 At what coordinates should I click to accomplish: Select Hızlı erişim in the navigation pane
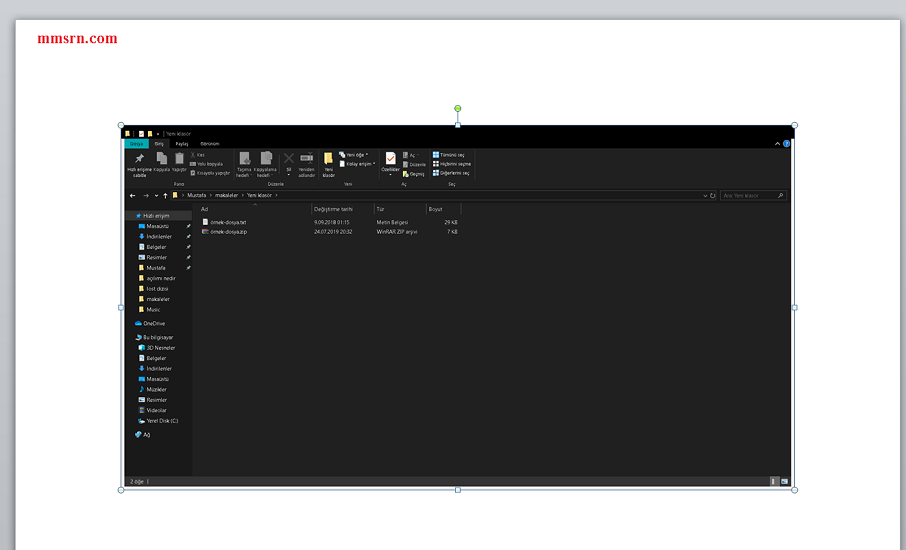coord(159,215)
